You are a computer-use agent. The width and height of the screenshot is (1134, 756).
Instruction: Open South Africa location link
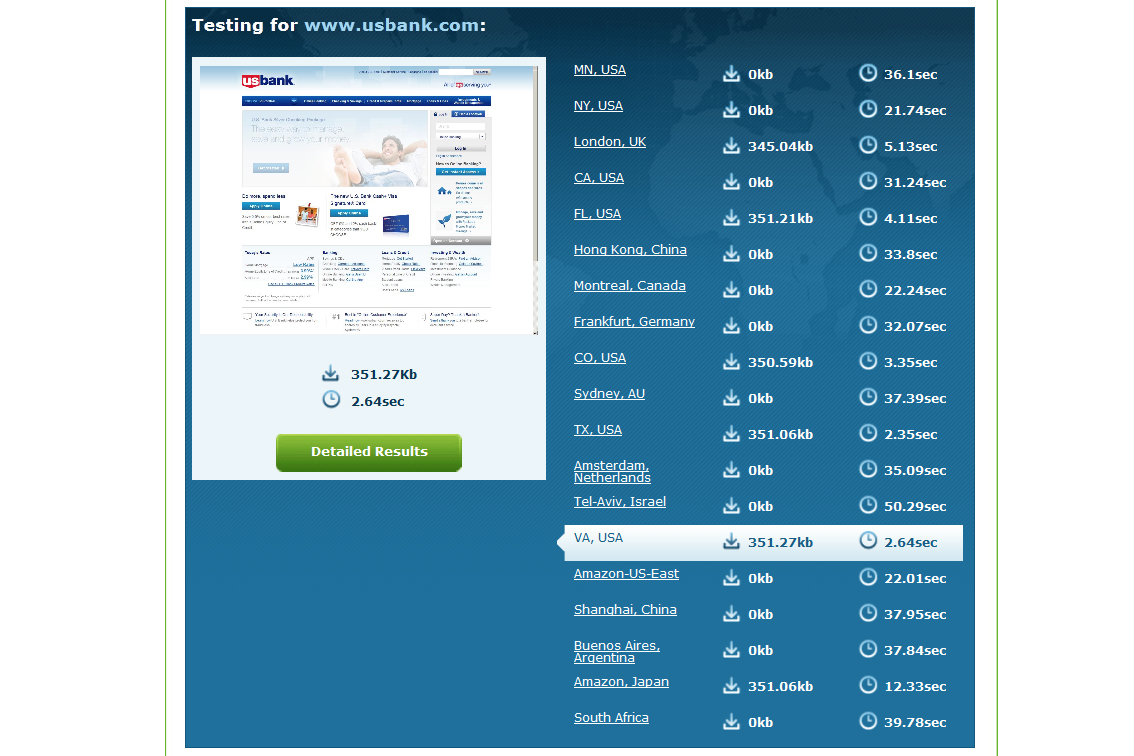(611, 718)
